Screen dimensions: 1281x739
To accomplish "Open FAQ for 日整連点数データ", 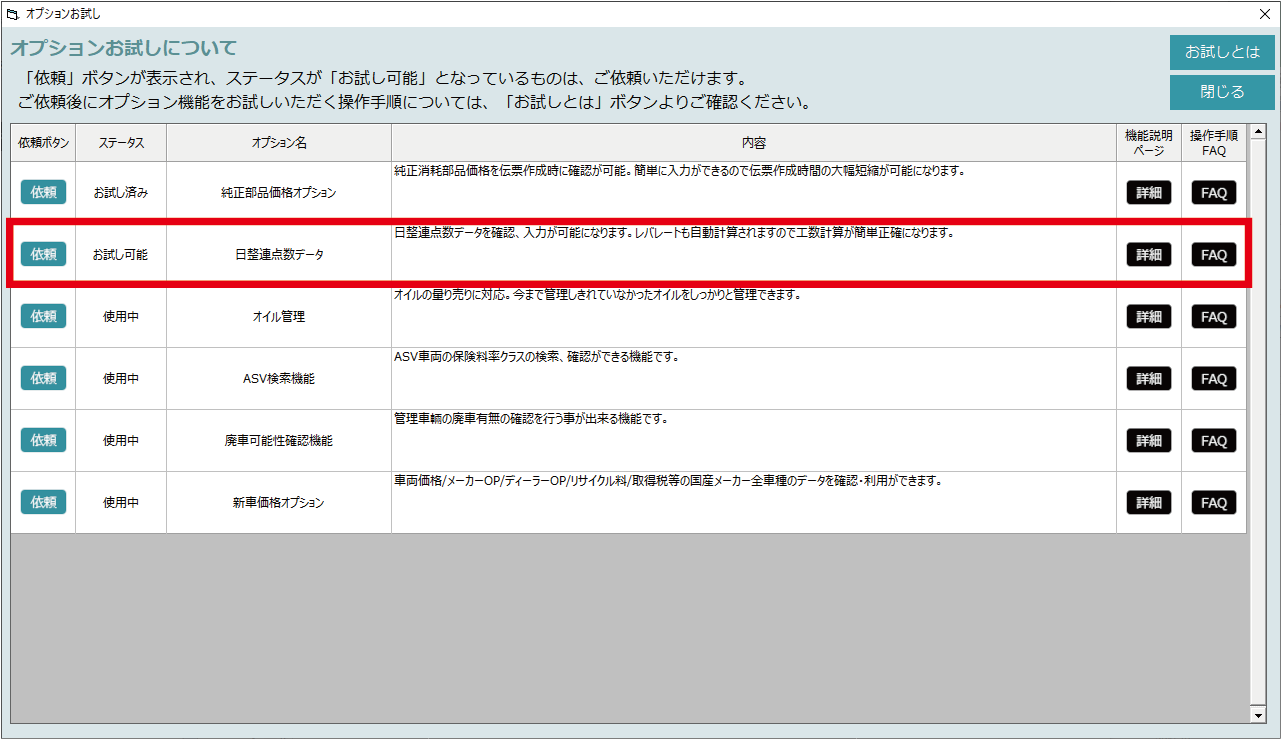I will pyautogui.click(x=1214, y=255).
